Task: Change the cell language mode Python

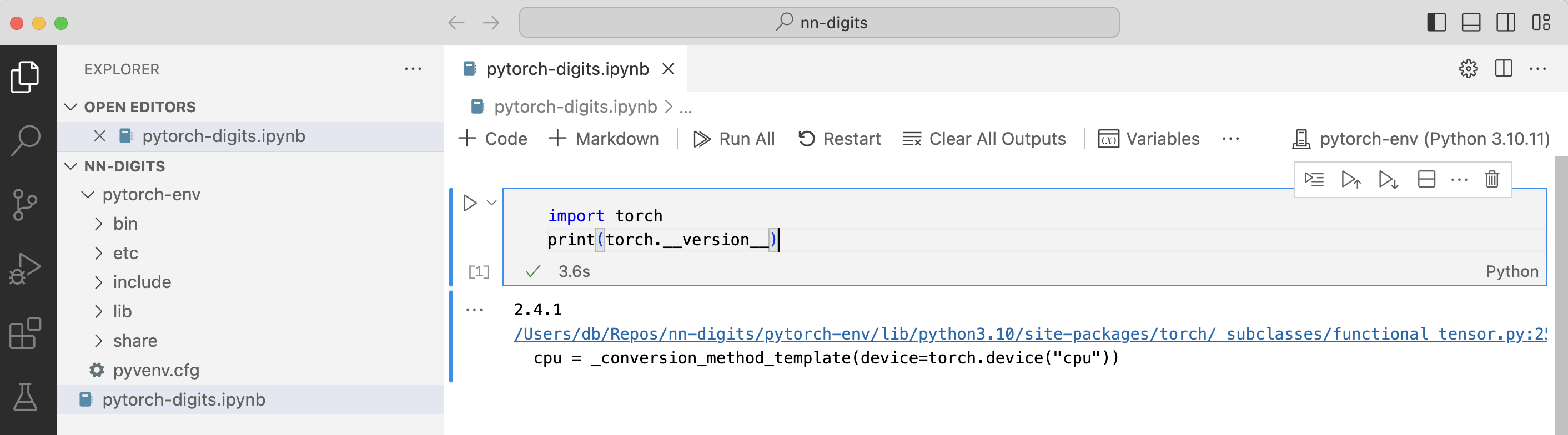Action: [x=1512, y=271]
